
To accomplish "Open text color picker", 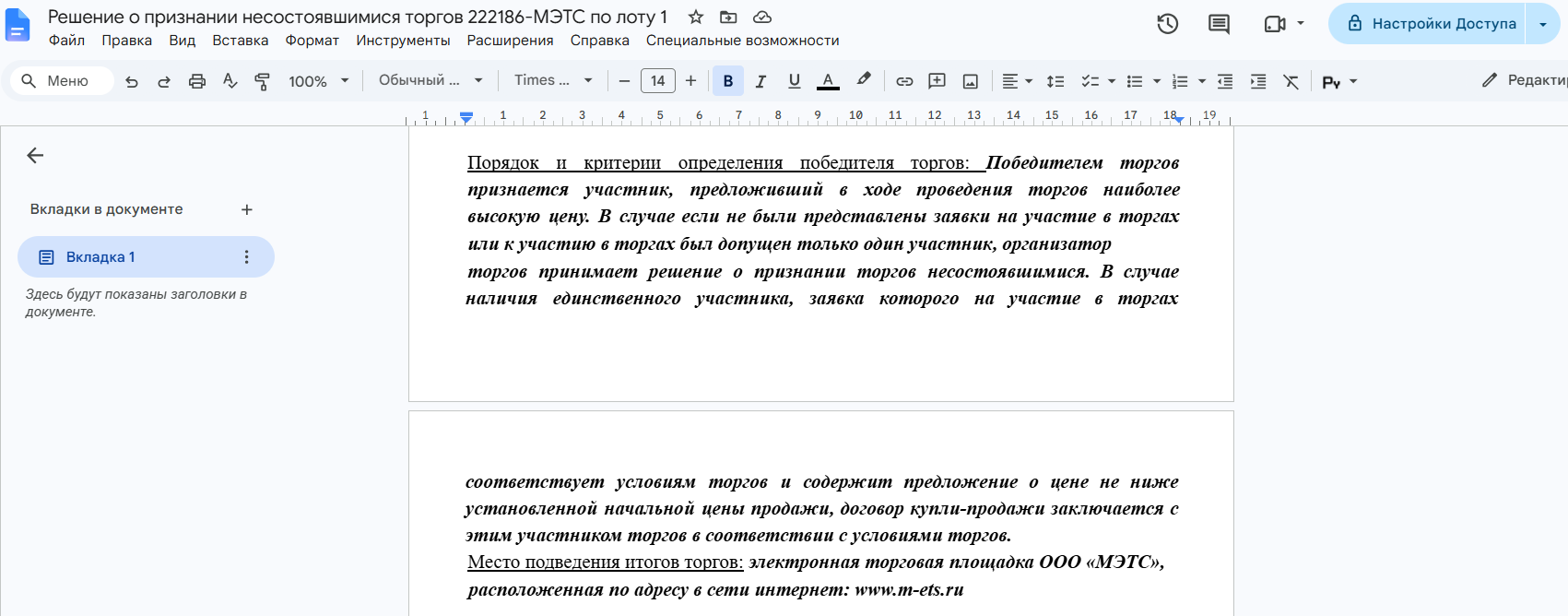I will [x=828, y=81].
